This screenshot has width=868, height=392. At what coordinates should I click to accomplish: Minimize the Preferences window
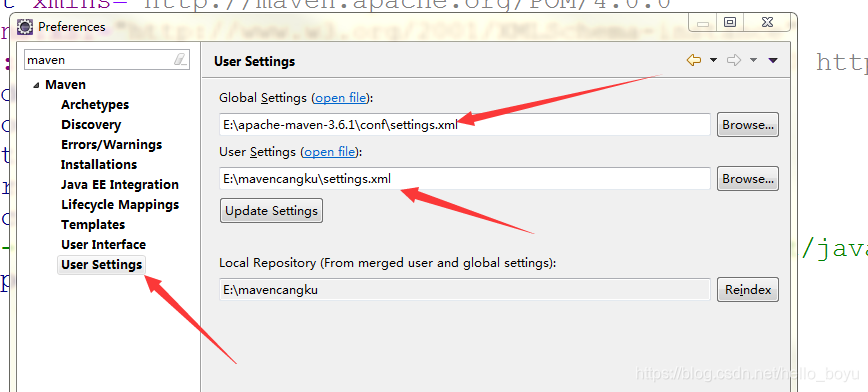point(703,23)
